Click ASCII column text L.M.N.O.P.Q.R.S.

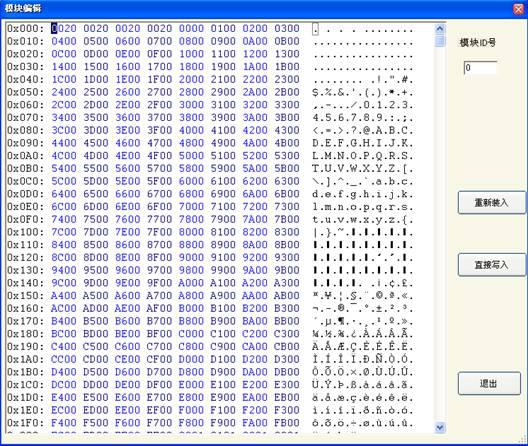coord(363,156)
